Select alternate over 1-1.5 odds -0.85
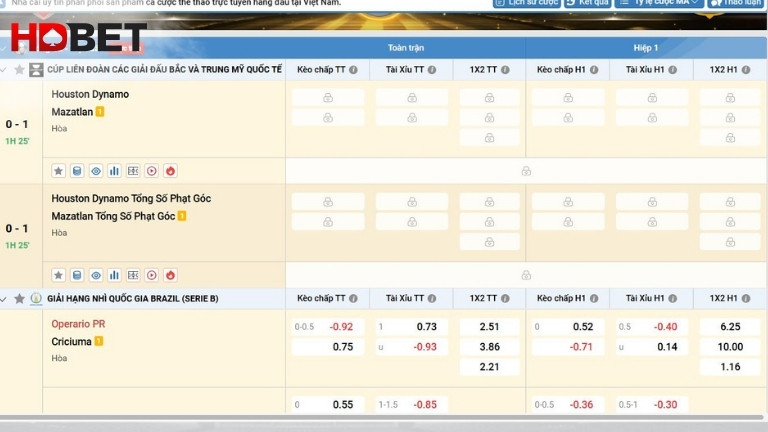Screen dimensions: 768x432 pos(411,405)
